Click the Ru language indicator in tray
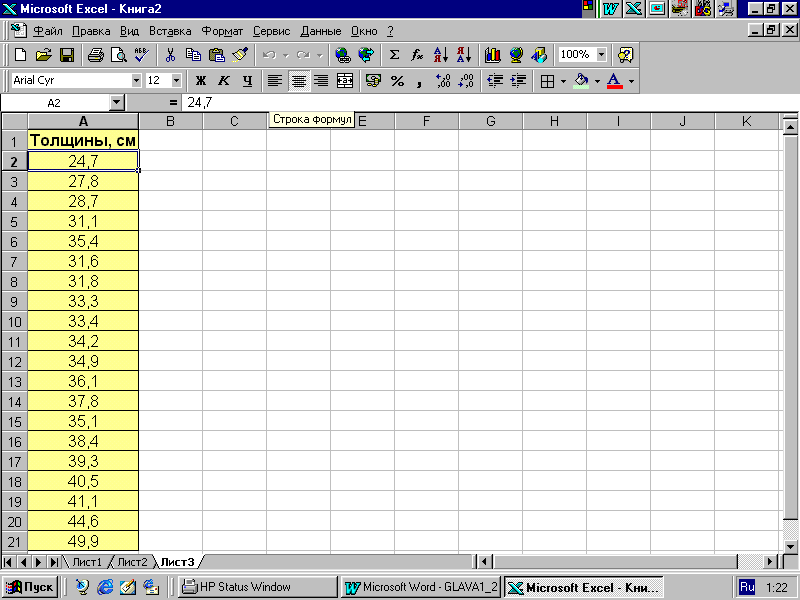 [747, 587]
